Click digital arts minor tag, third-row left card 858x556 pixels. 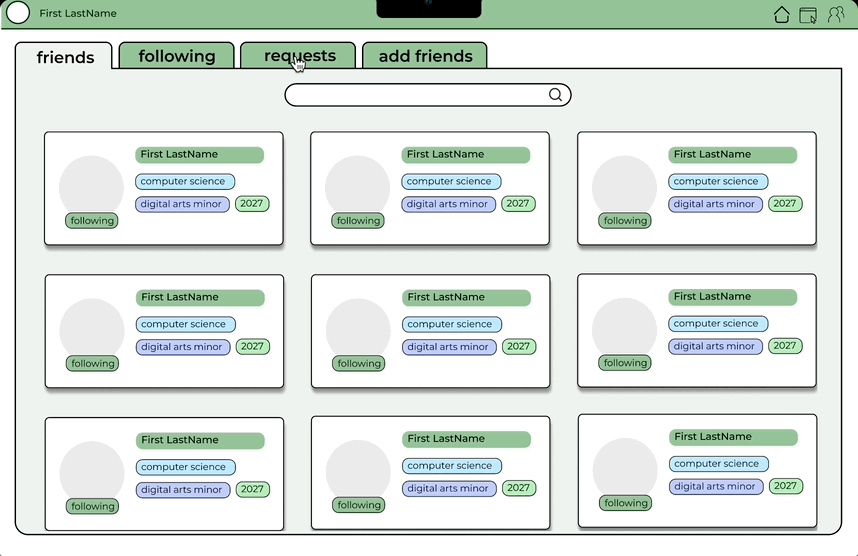coord(183,490)
